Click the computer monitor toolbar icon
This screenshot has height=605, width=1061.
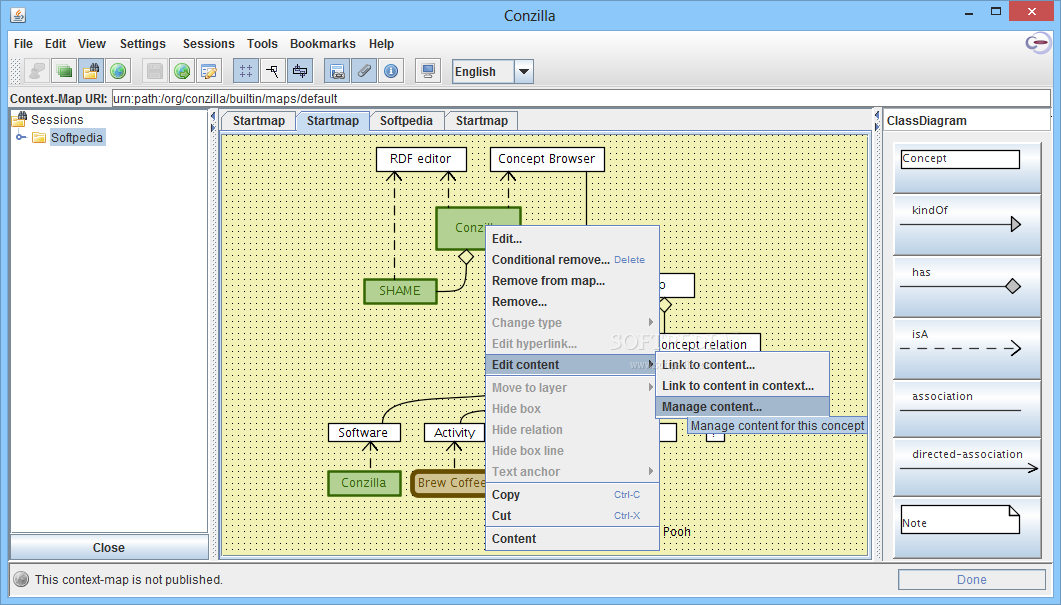tap(428, 71)
